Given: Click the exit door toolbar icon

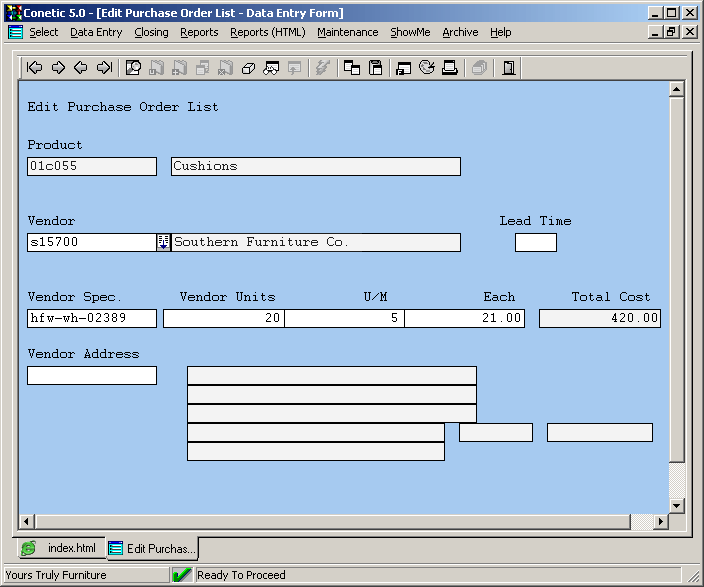Looking at the screenshot, I should click(509, 68).
